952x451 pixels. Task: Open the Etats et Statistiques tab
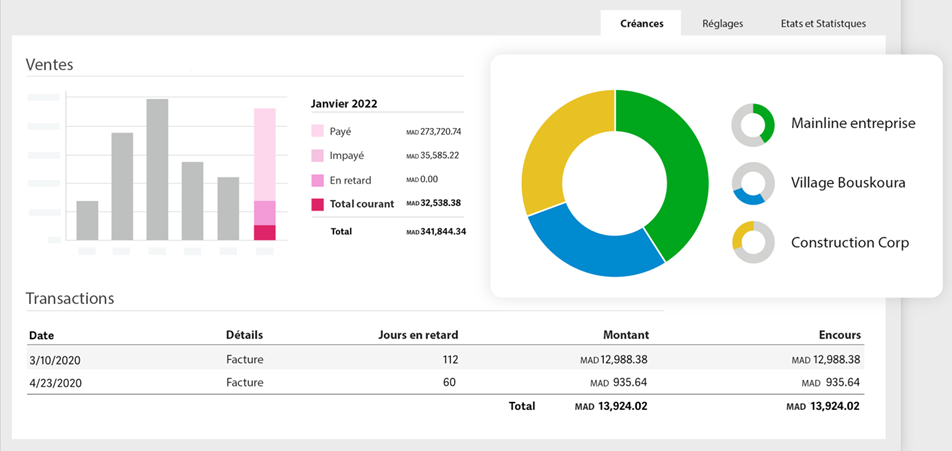[x=823, y=24]
